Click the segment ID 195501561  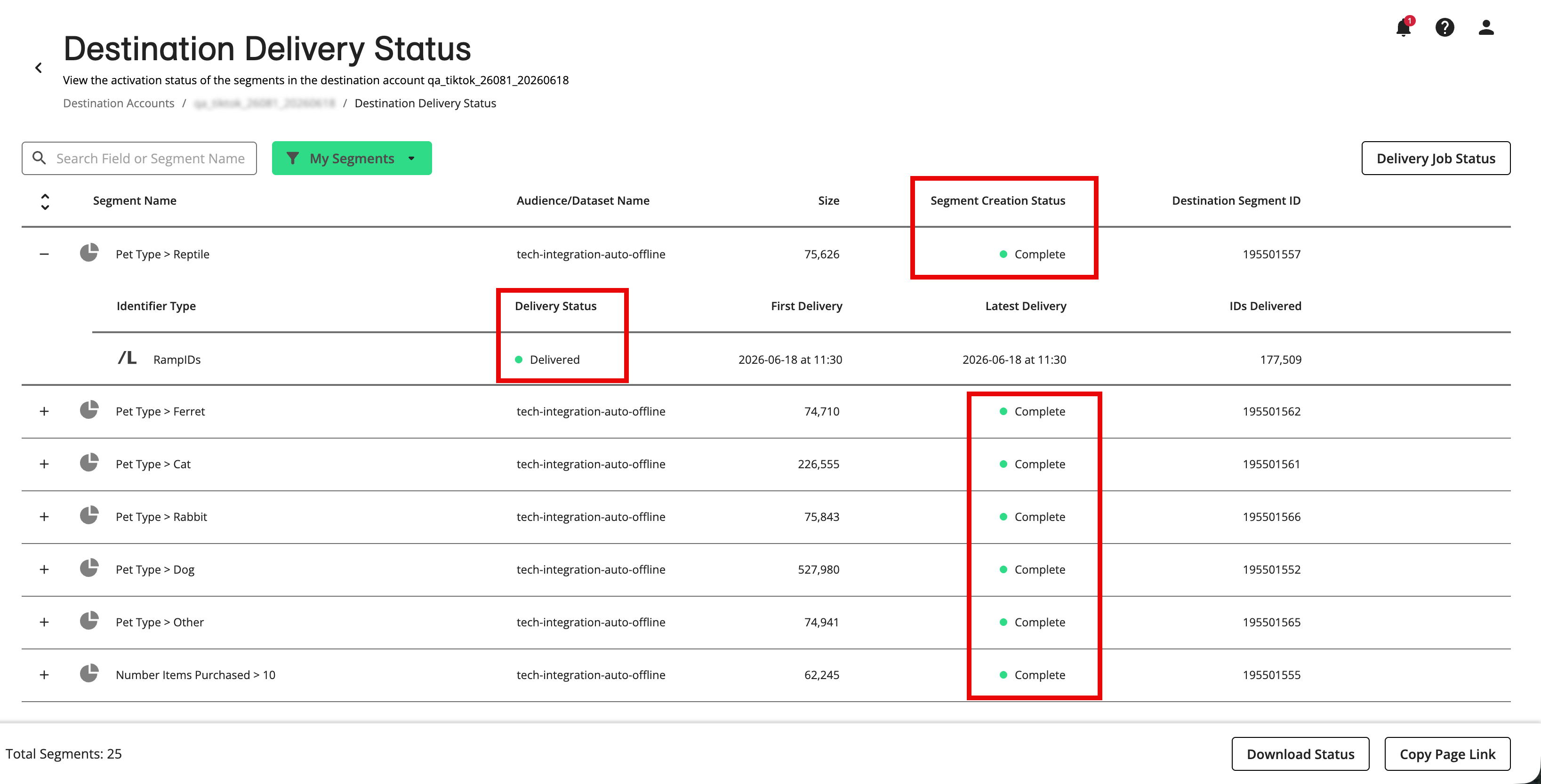[x=1272, y=464]
